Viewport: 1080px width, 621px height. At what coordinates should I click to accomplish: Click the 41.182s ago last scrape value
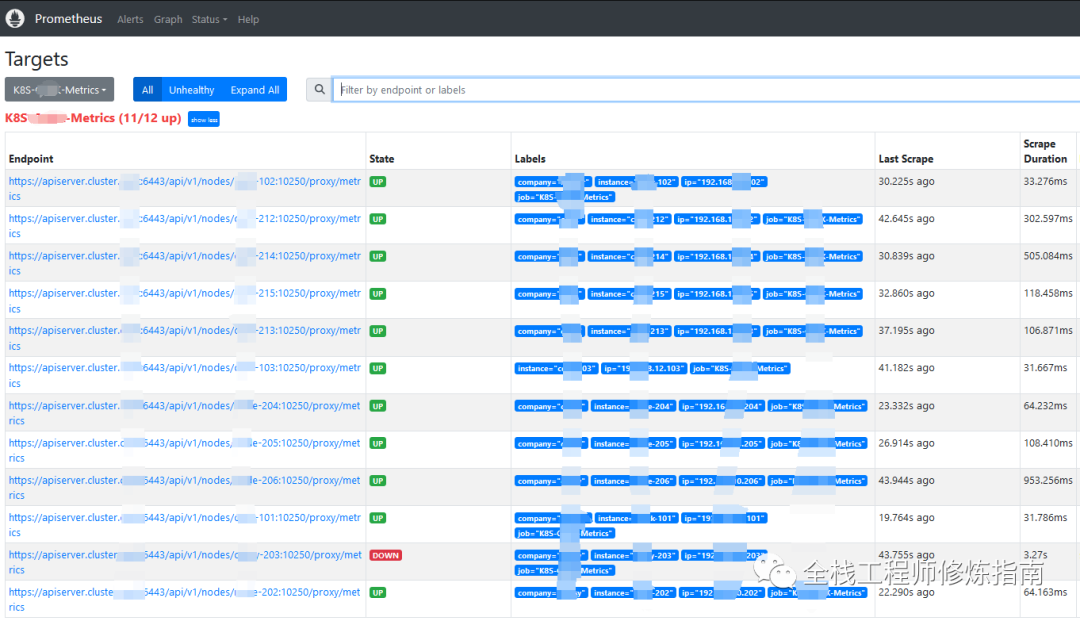(x=906, y=368)
